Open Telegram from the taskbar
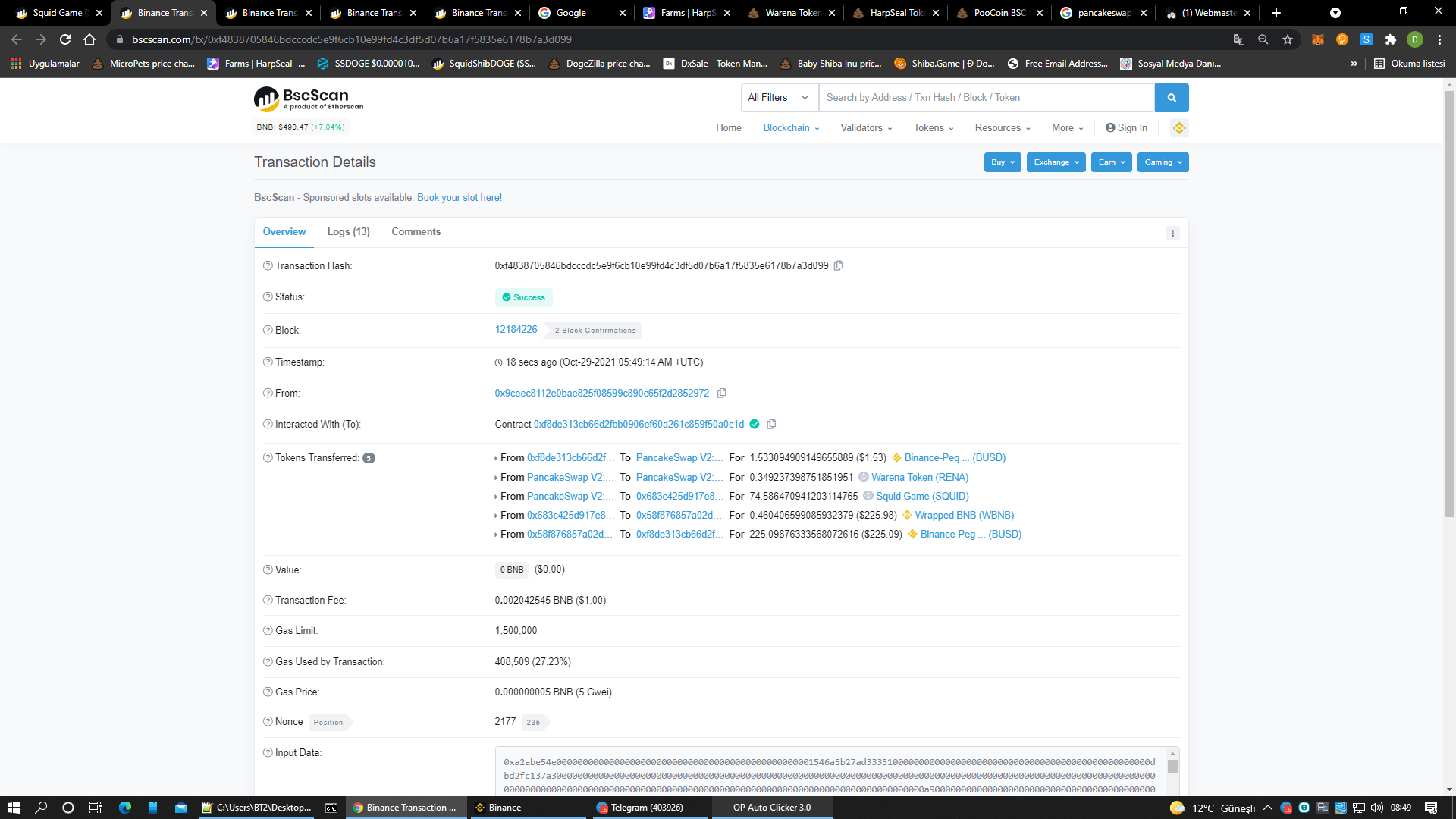The image size is (1456, 819). [648, 808]
